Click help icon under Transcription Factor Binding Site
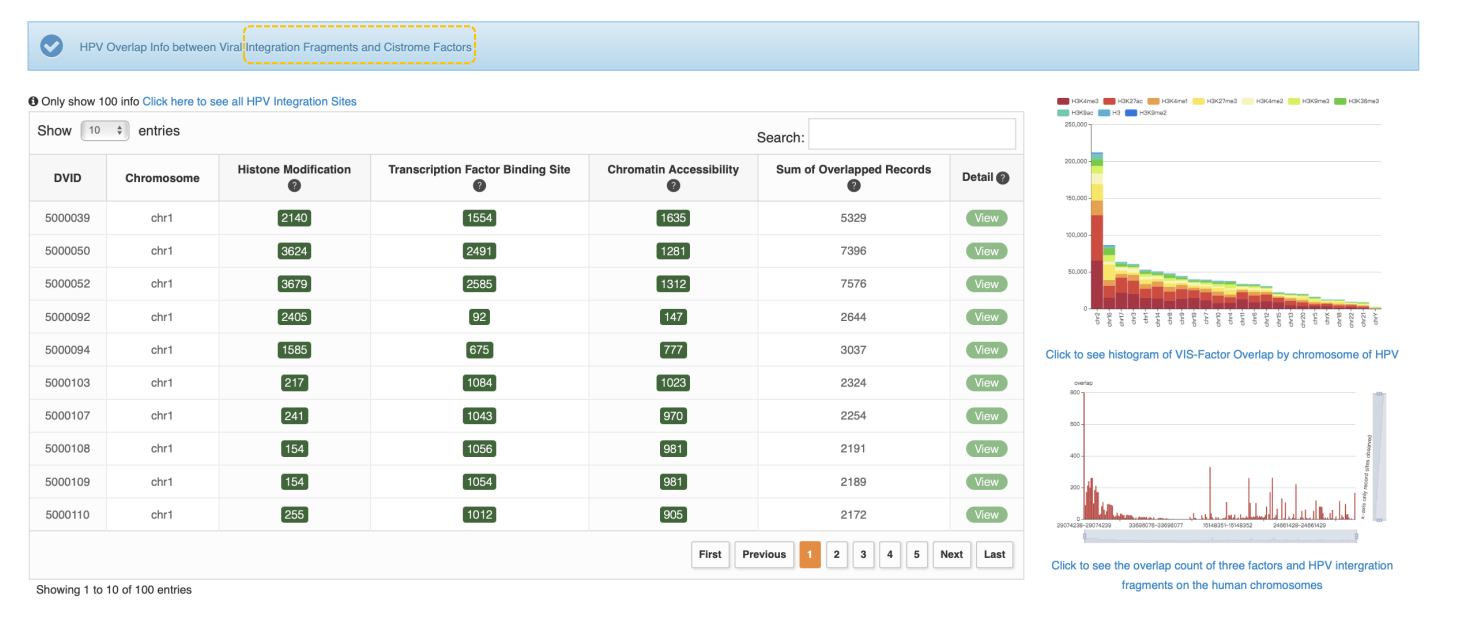1478x618 pixels. pyautogui.click(x=479, y=186)
